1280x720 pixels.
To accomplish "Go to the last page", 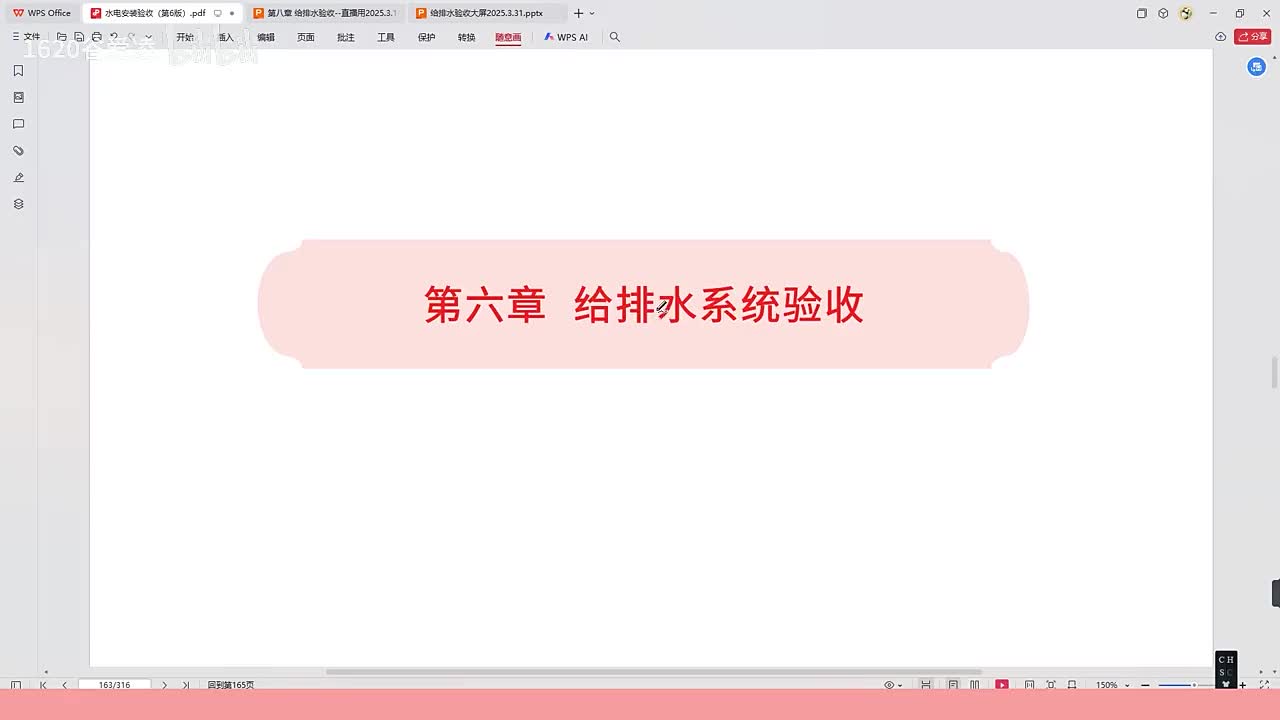I will pyautogui.click(x=186, y=685).
